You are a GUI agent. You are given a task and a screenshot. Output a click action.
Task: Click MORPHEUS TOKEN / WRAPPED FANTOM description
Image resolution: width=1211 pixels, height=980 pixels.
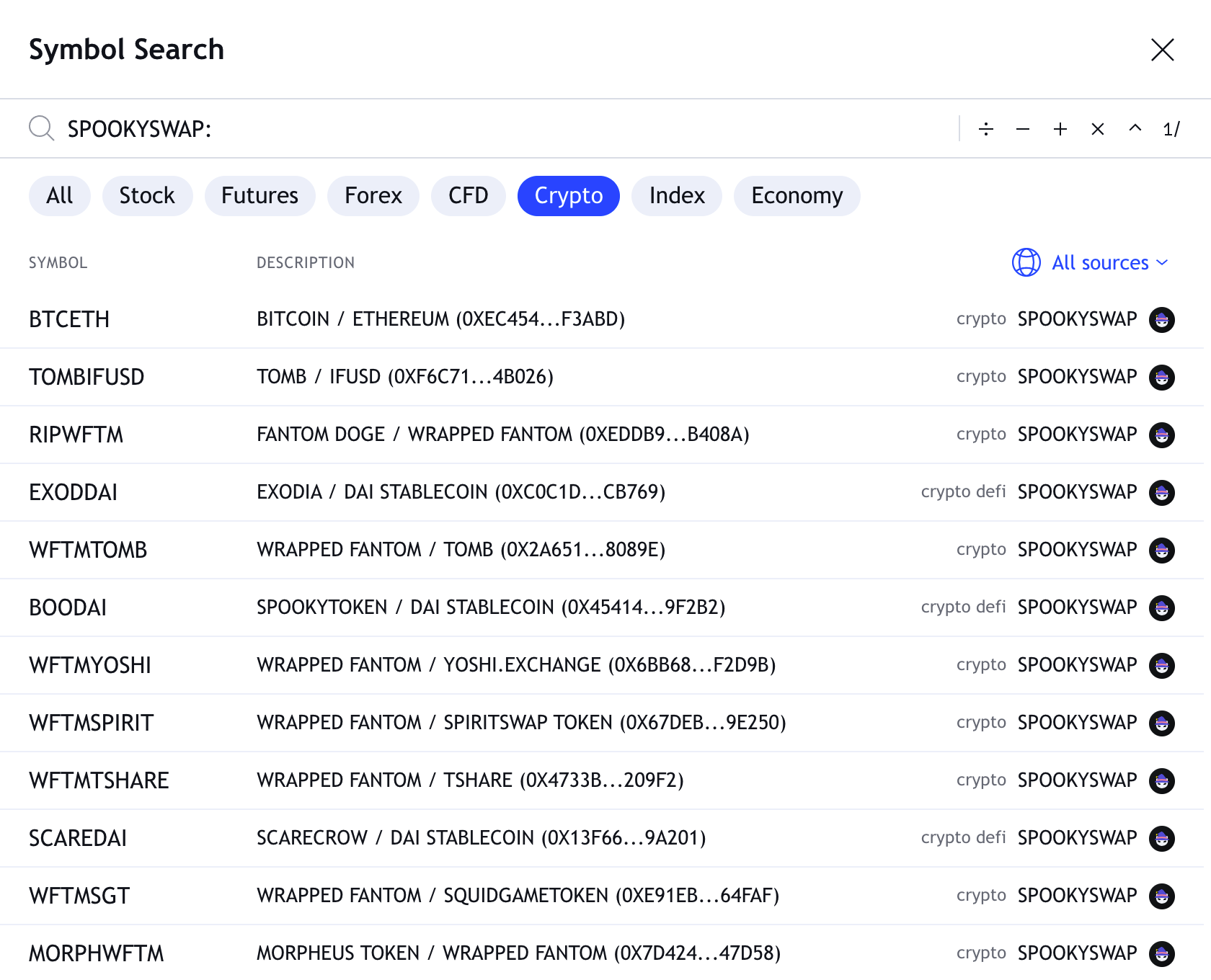(518, 953)
